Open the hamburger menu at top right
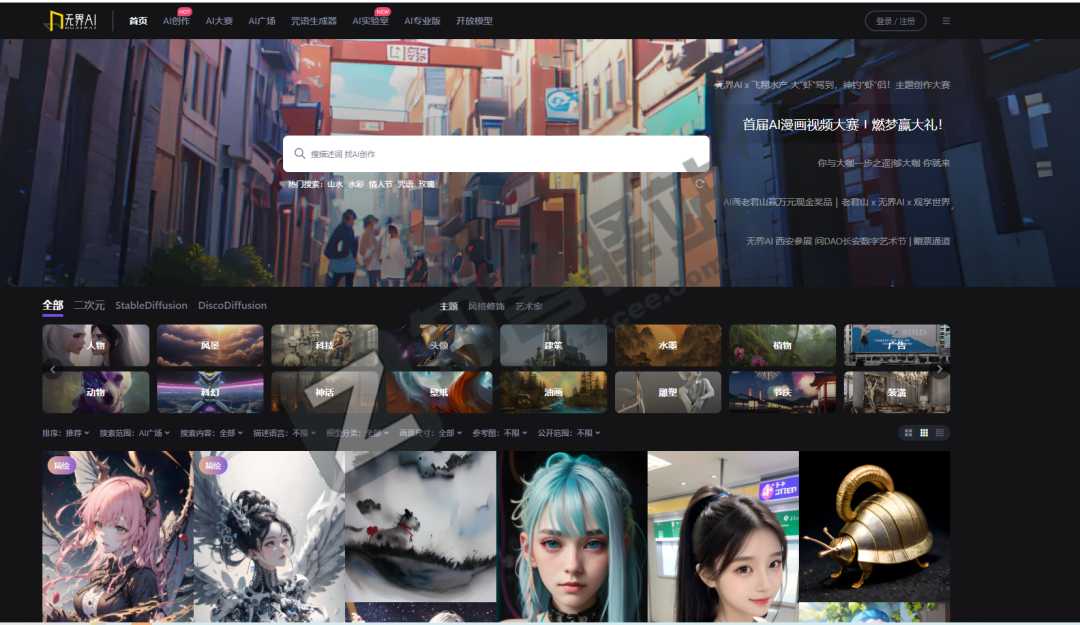Screen dimensions: 1080x625 (946, 21)
